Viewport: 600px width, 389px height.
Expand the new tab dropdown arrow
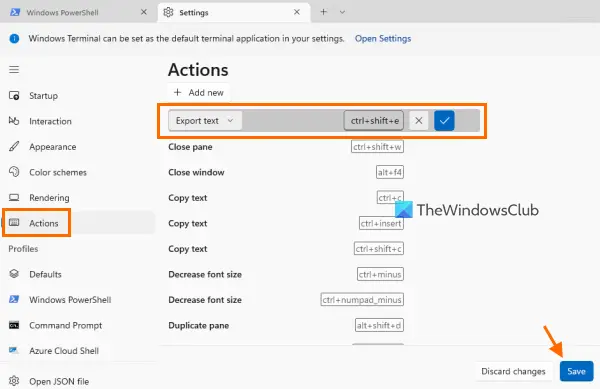(x=342, y=12)
